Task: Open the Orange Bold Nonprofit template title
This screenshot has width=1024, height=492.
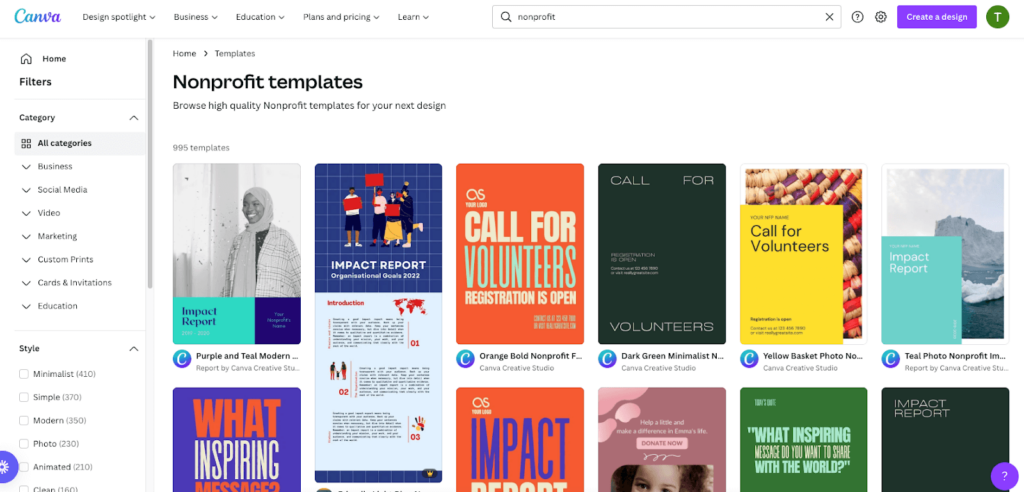Action: (530, 357)
